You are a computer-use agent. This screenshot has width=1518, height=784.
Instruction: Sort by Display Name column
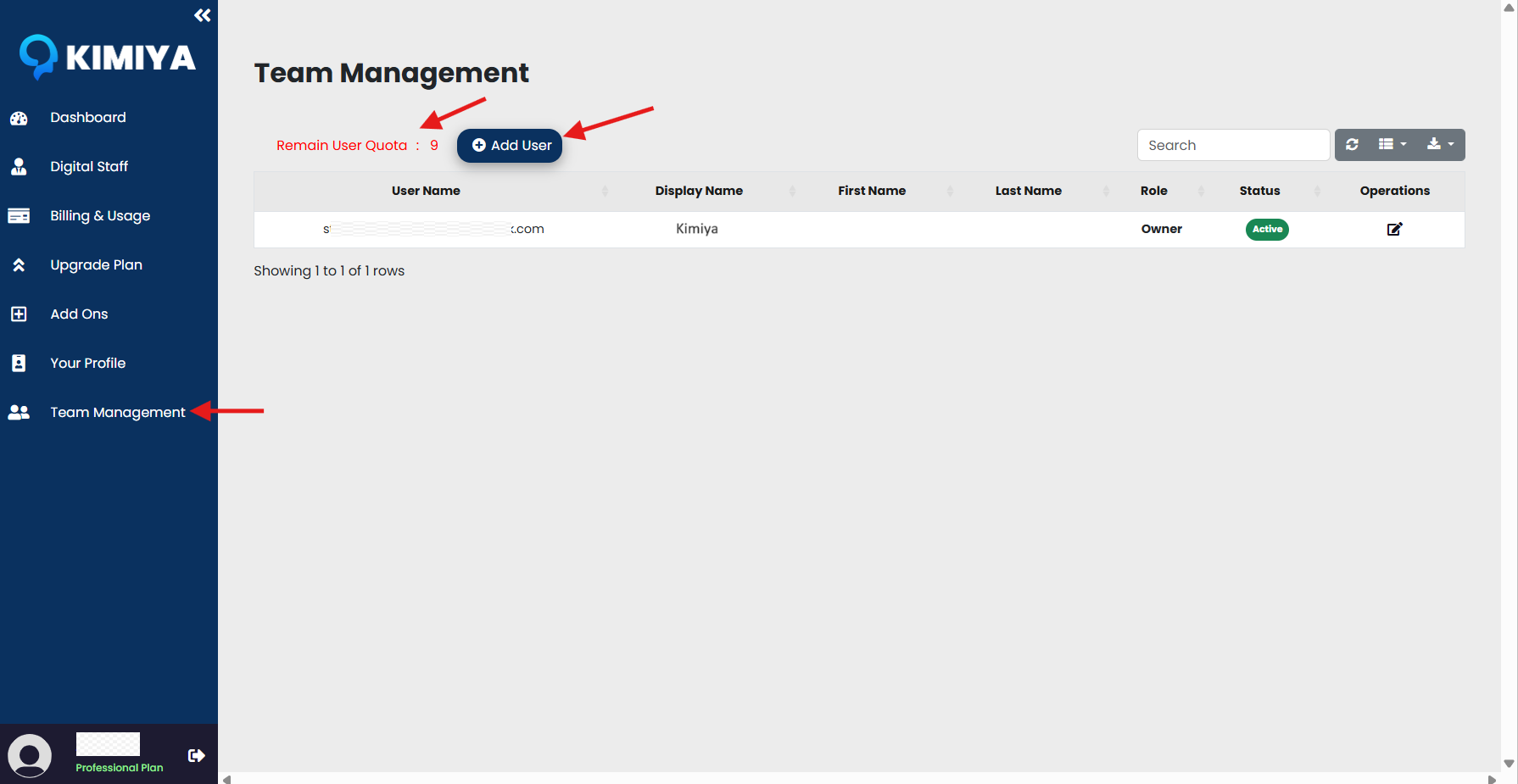pos(699,191)
